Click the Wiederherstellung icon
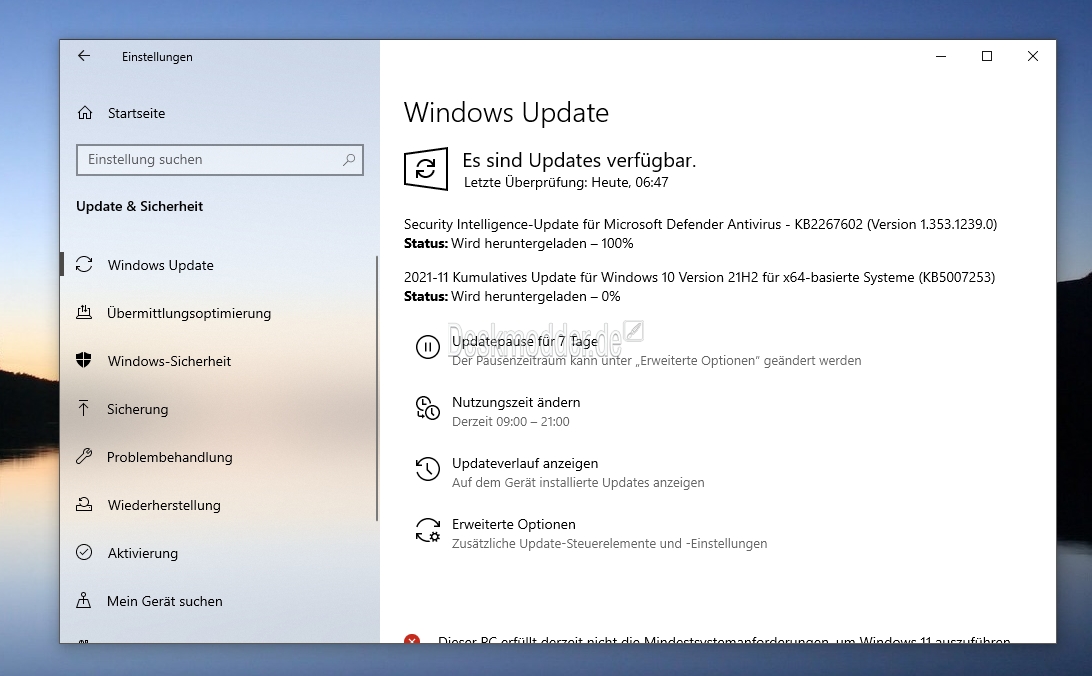Viewport: 1092px width, 676px height. coord(84,504)
